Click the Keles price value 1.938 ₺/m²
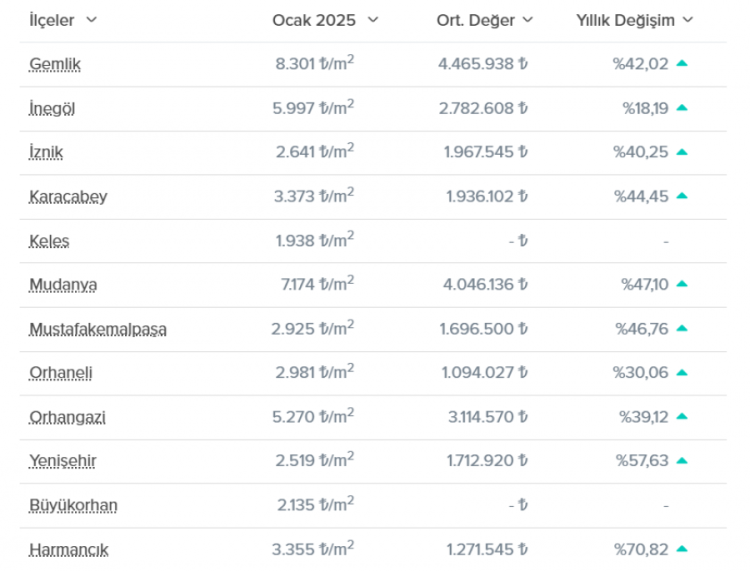 click(x=311, y=240)
